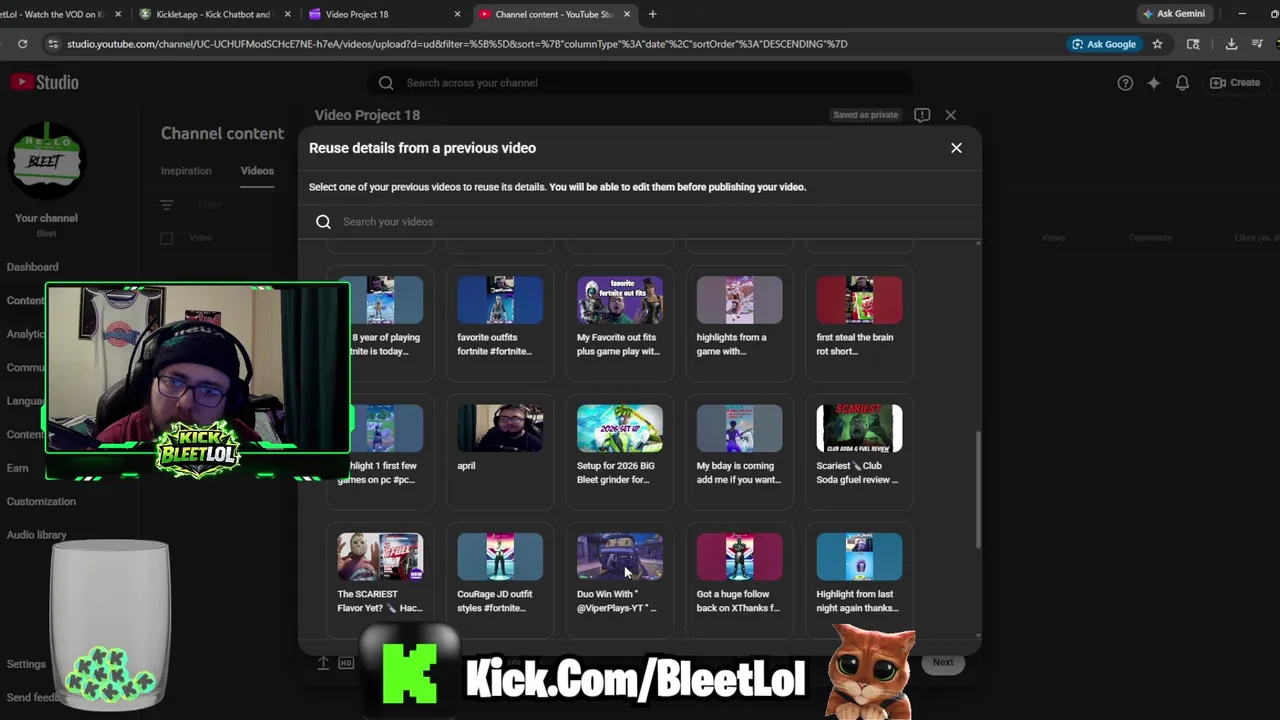Click the search magnifier icon in dialog

pos(323,222)
